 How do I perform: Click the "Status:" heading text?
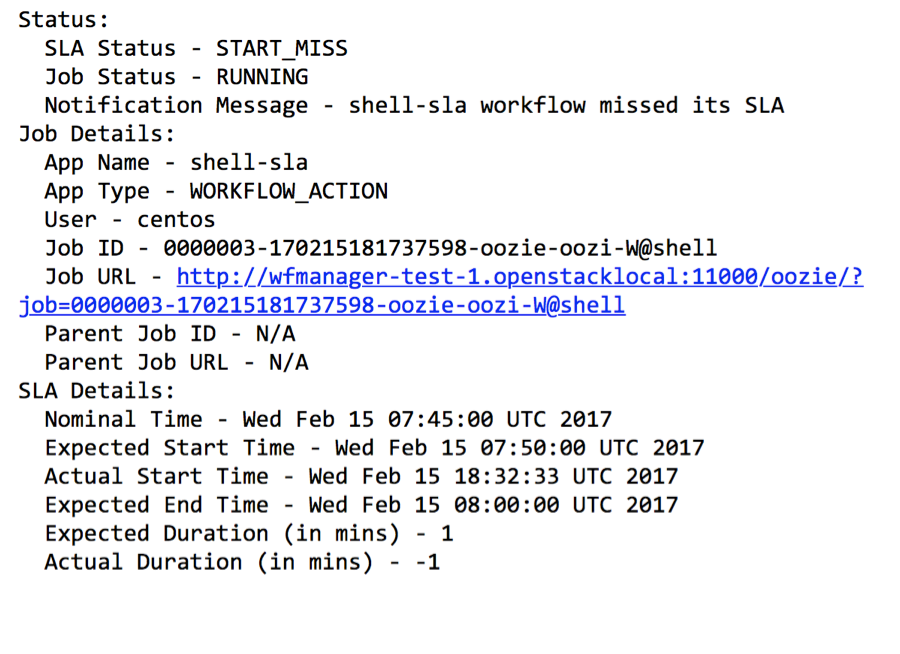64,19
